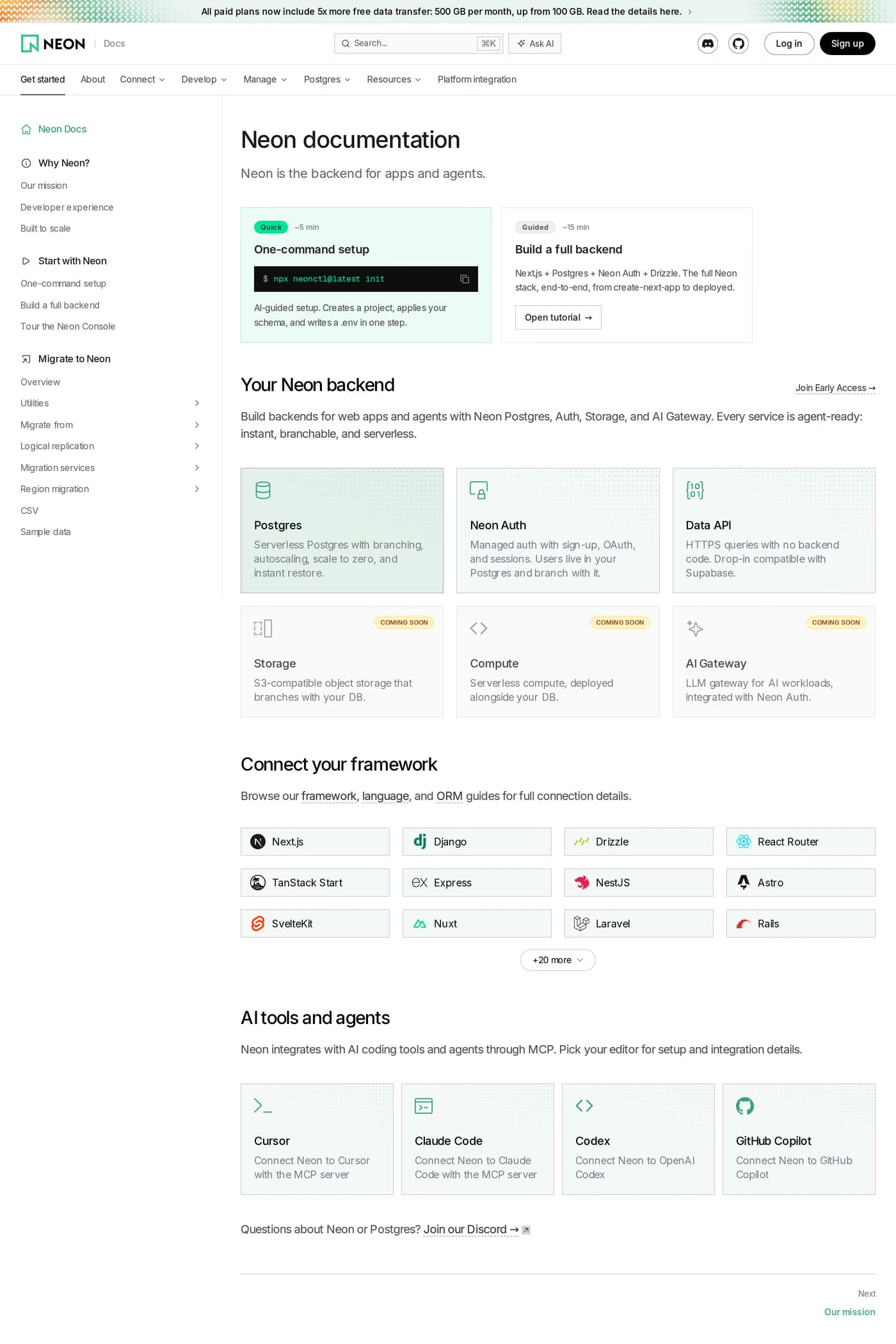Follow the Join Early Access link

(835, 388)
